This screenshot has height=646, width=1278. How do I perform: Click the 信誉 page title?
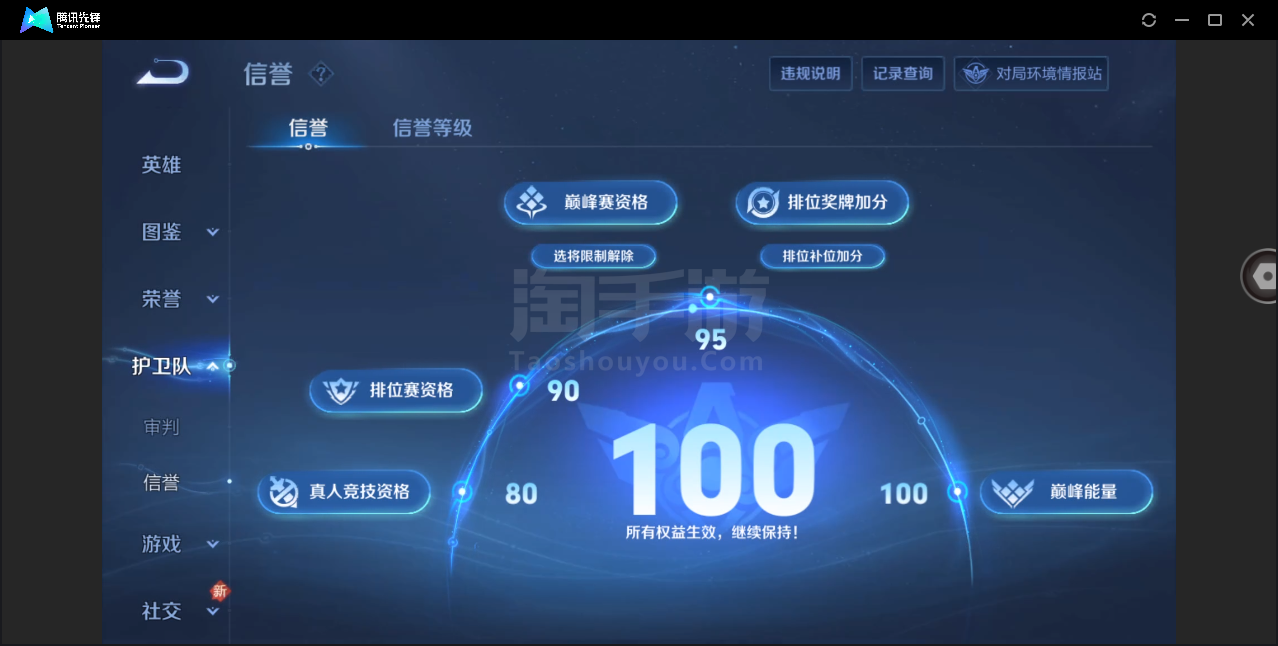point(268,74)
